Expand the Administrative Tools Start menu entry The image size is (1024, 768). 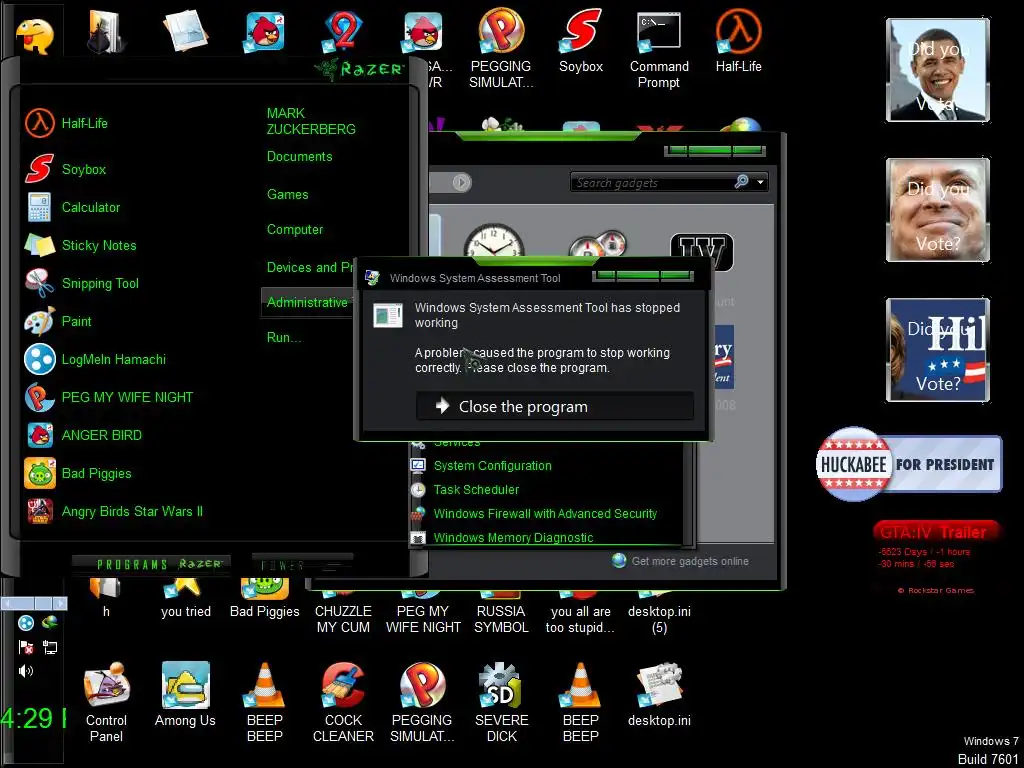[x=308, y=302]
